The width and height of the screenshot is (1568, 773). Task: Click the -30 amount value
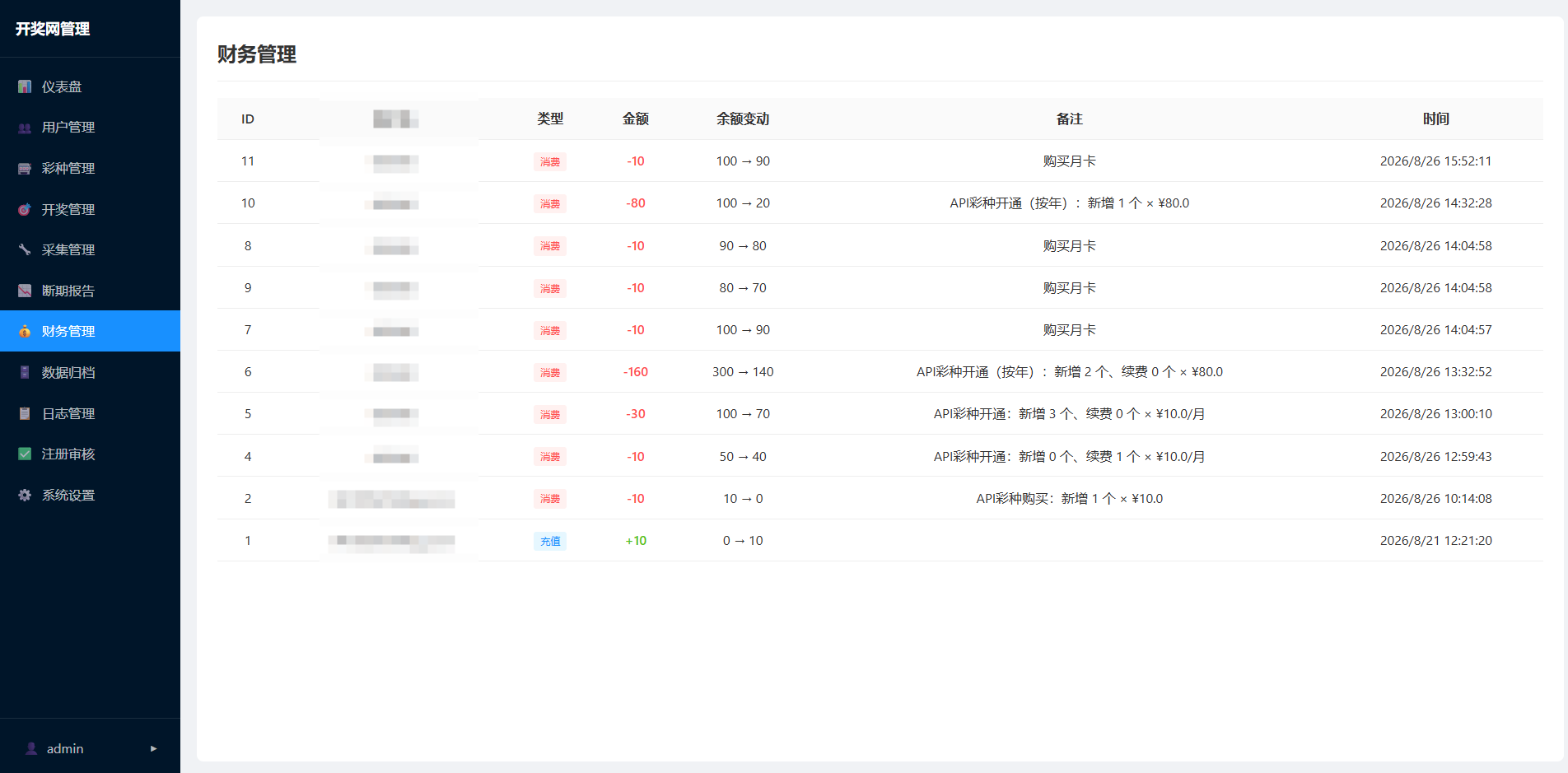tap(636, 414)
